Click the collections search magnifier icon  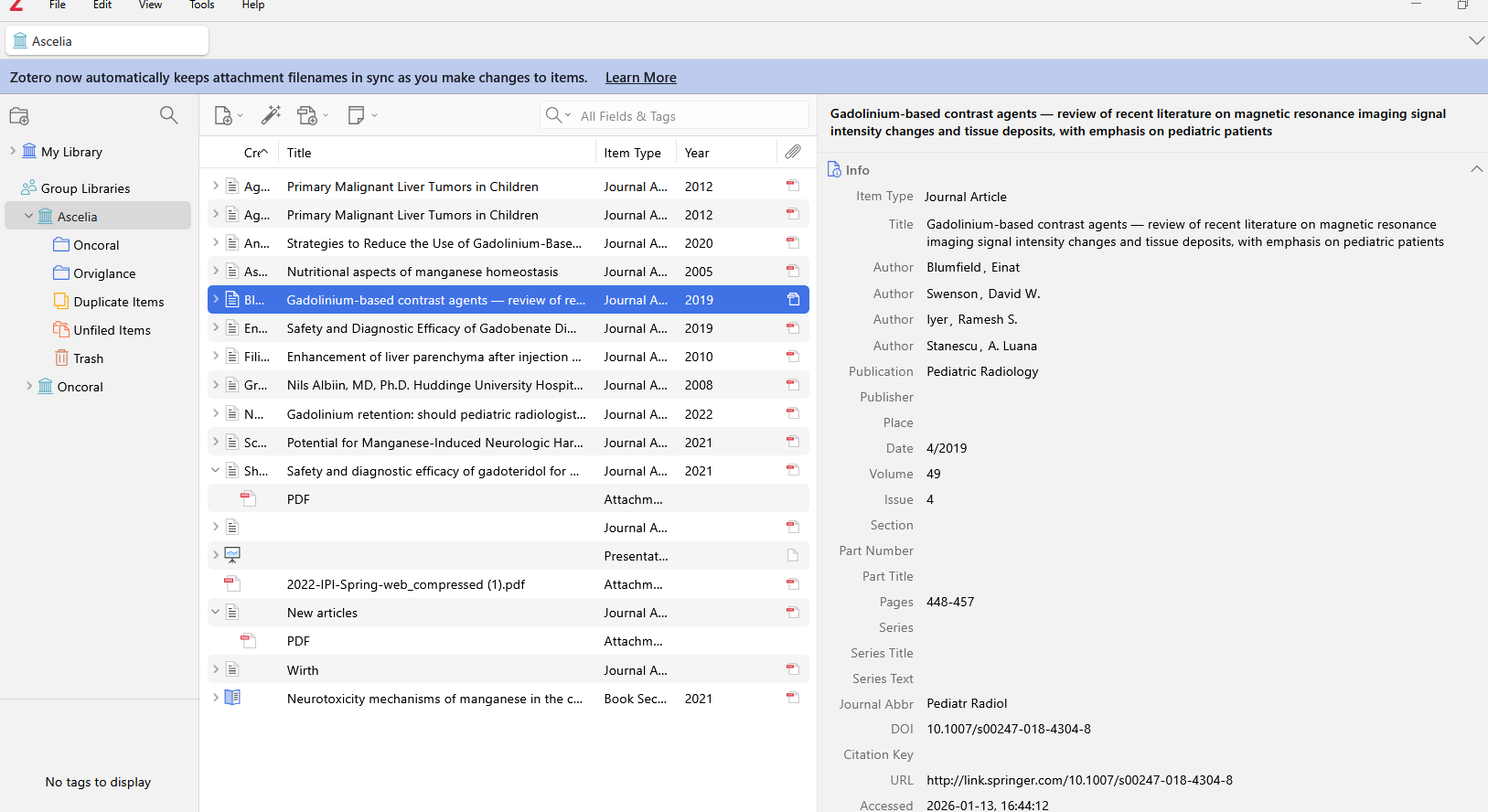pos(168,115)
